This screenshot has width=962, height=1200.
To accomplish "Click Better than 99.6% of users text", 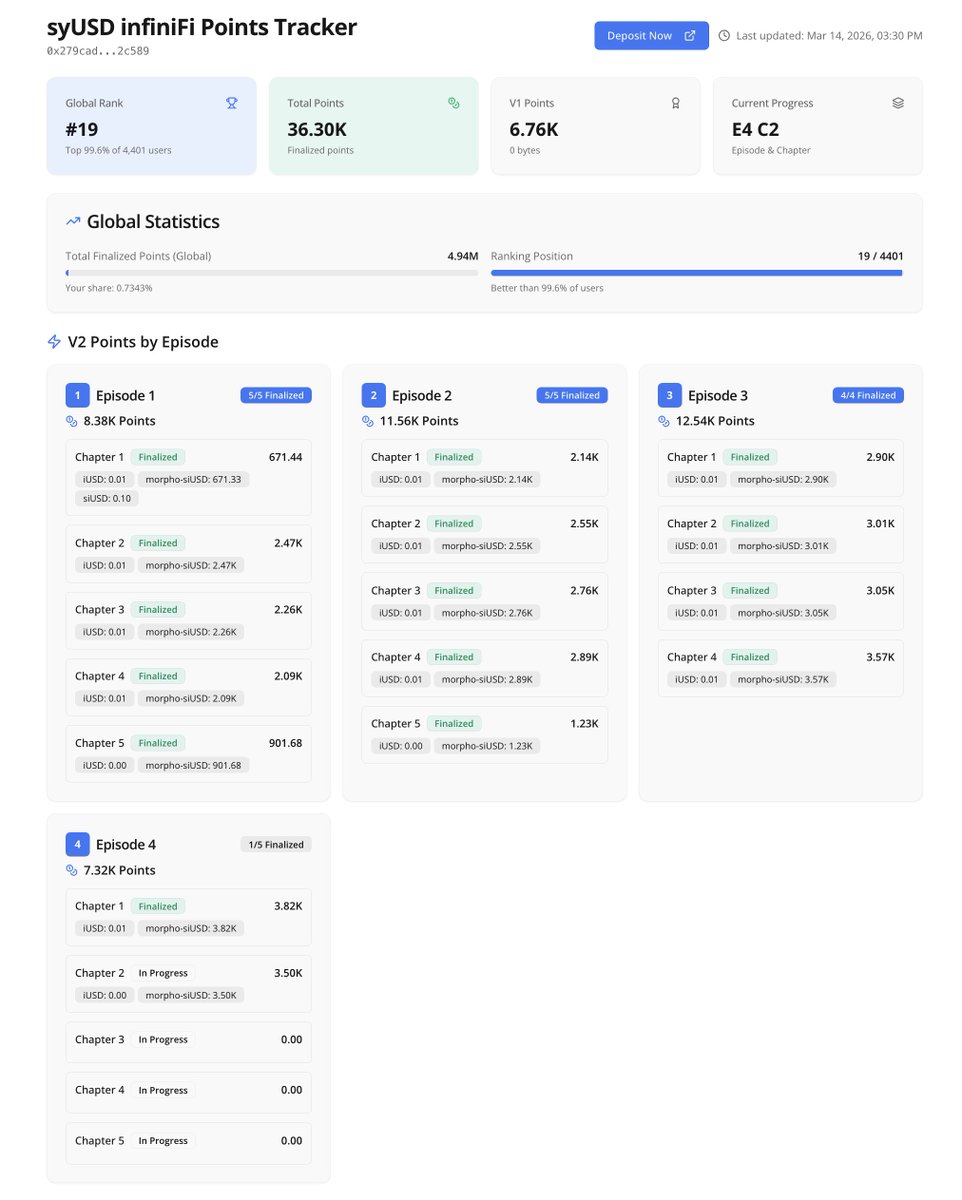I will tap(547, 288).
